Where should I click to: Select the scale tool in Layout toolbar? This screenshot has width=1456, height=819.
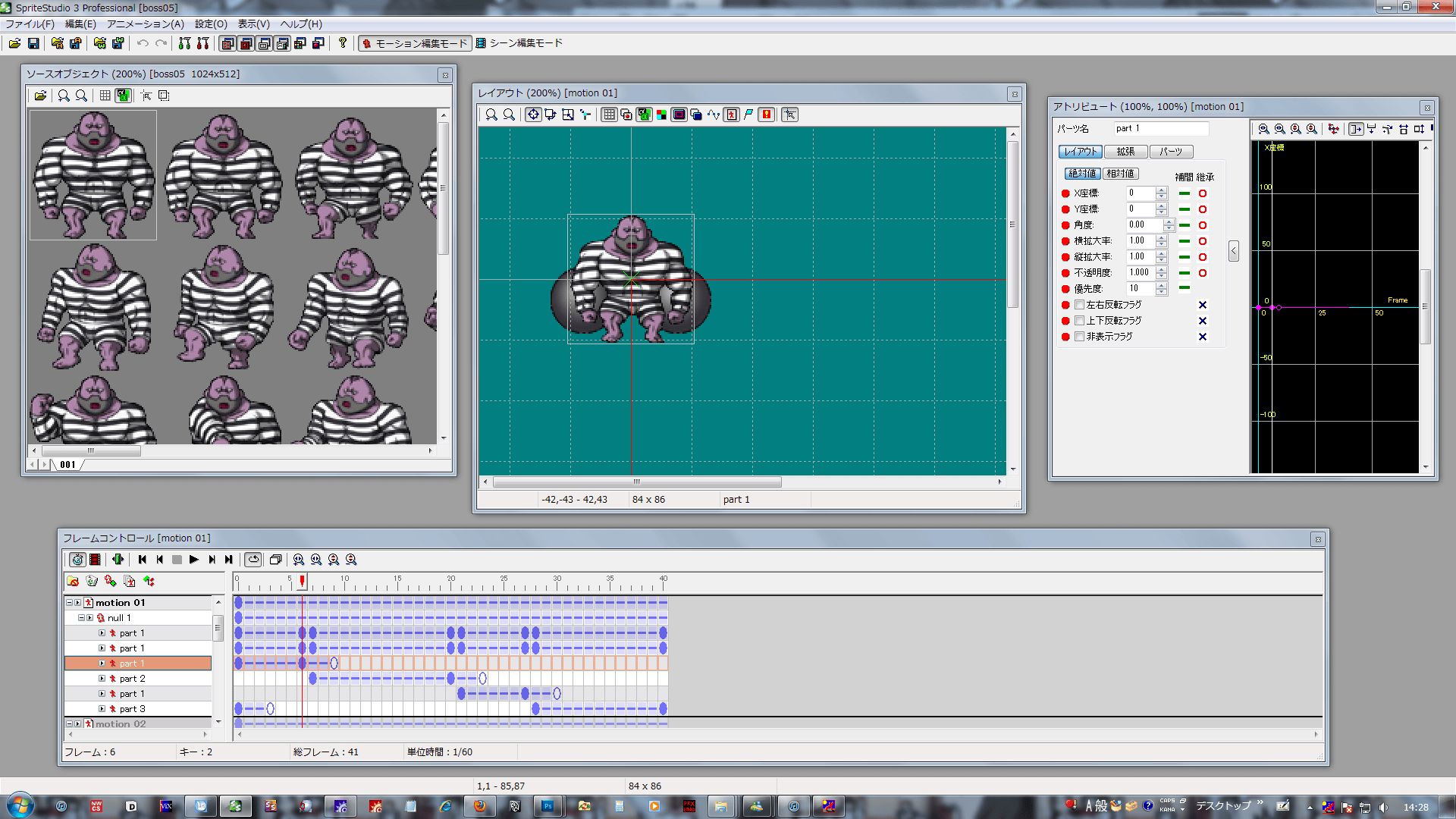pyautogui.click(x=568, y=115)
